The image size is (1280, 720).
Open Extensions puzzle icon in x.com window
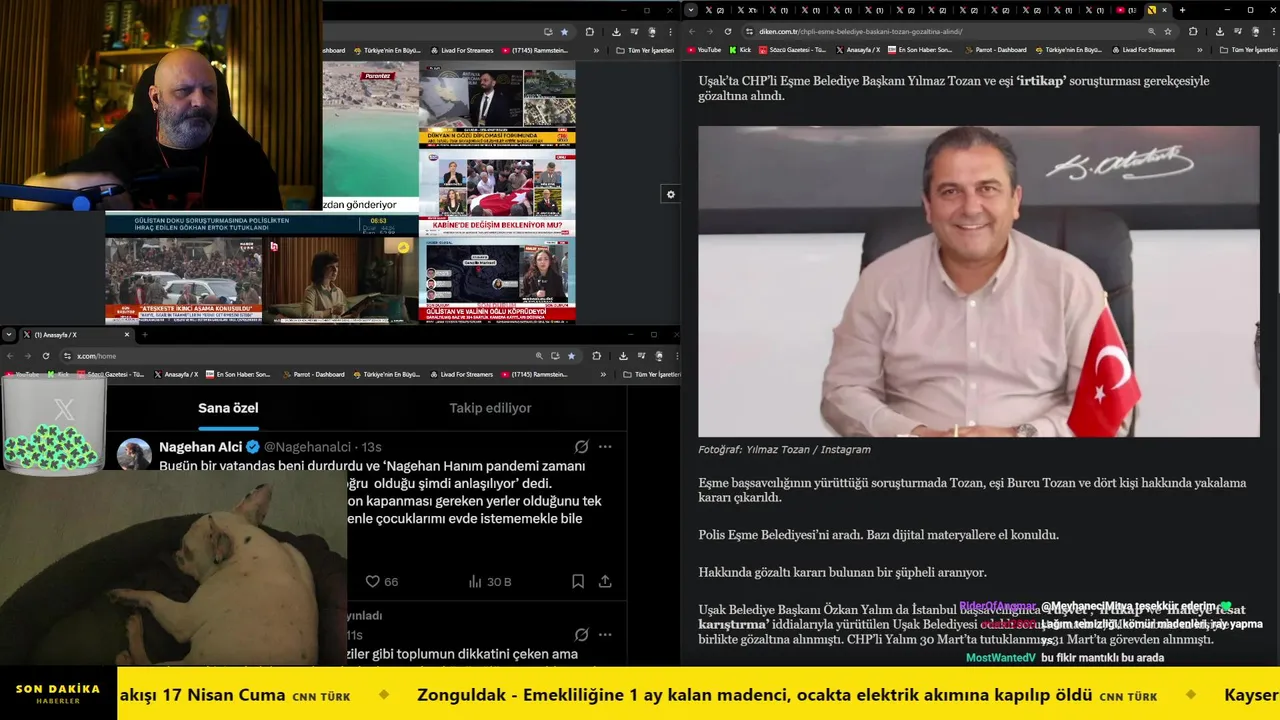click(596, 356)
